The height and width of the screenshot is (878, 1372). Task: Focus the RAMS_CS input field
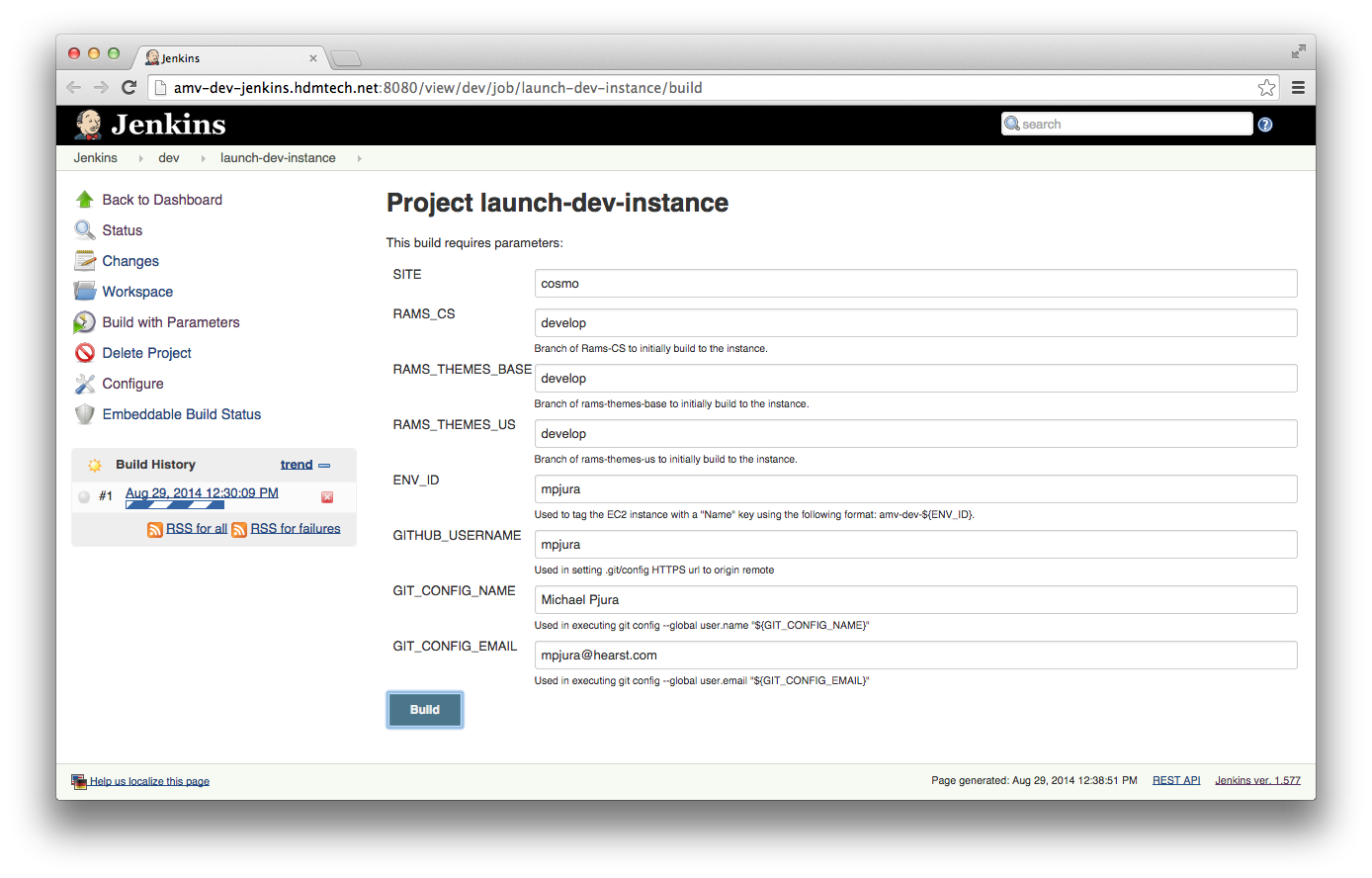click(915, 323)
